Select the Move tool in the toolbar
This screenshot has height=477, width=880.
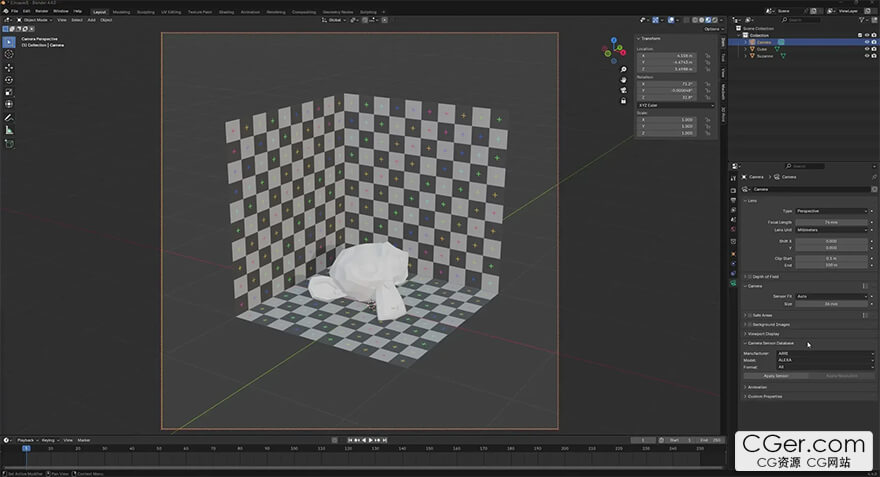click(10, 67)
